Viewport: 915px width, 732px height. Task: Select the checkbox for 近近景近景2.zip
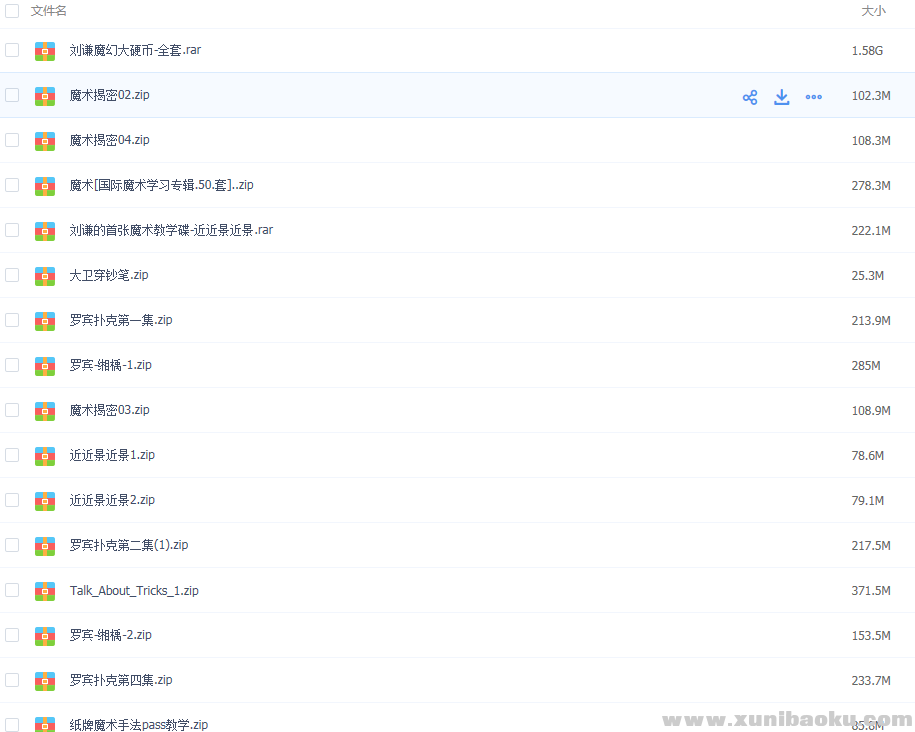pos(12,500)
